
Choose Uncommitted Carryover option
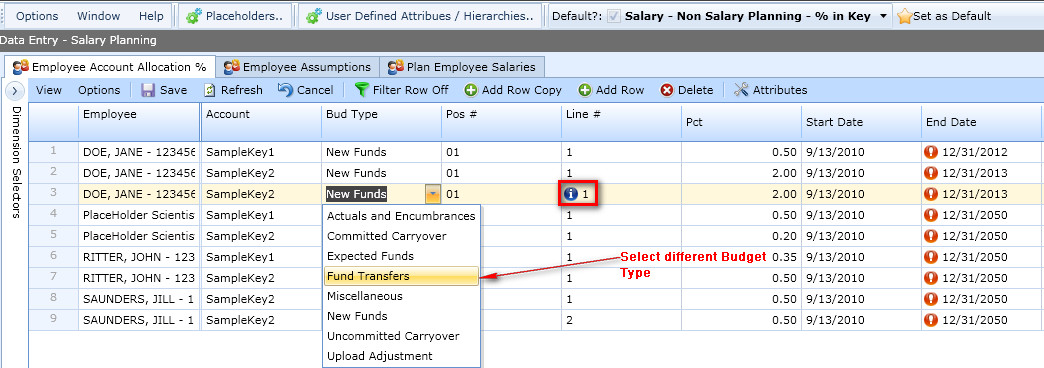[x=401, y=336]
